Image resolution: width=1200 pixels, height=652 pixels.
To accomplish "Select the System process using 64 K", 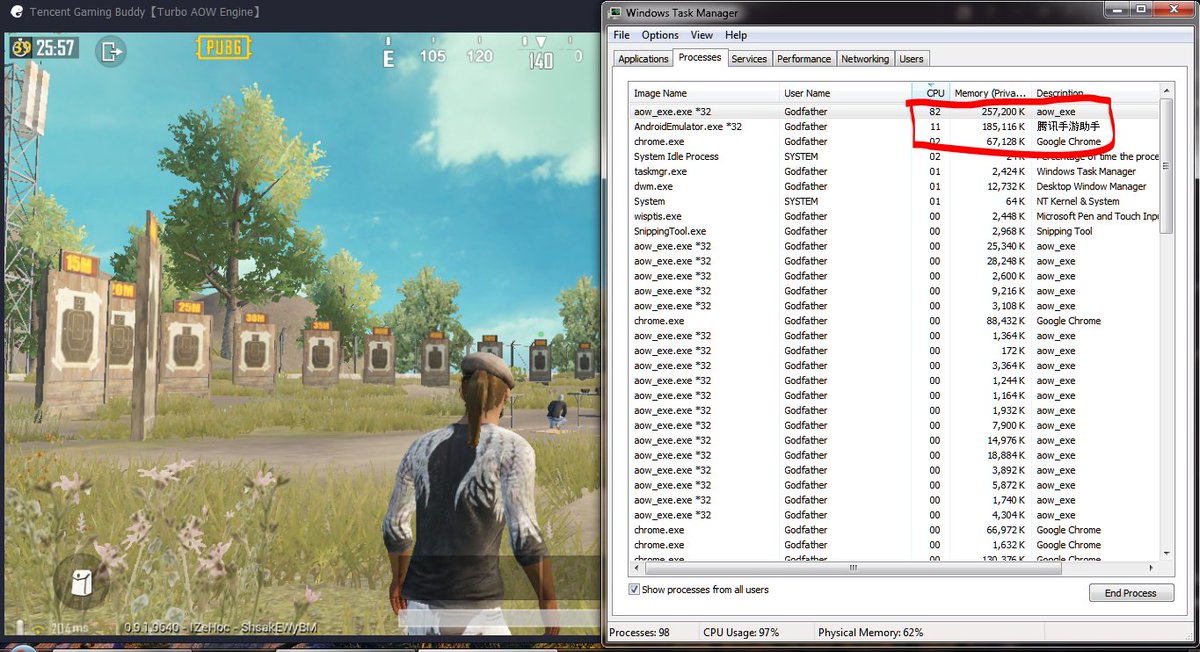I will coord(894,201).
